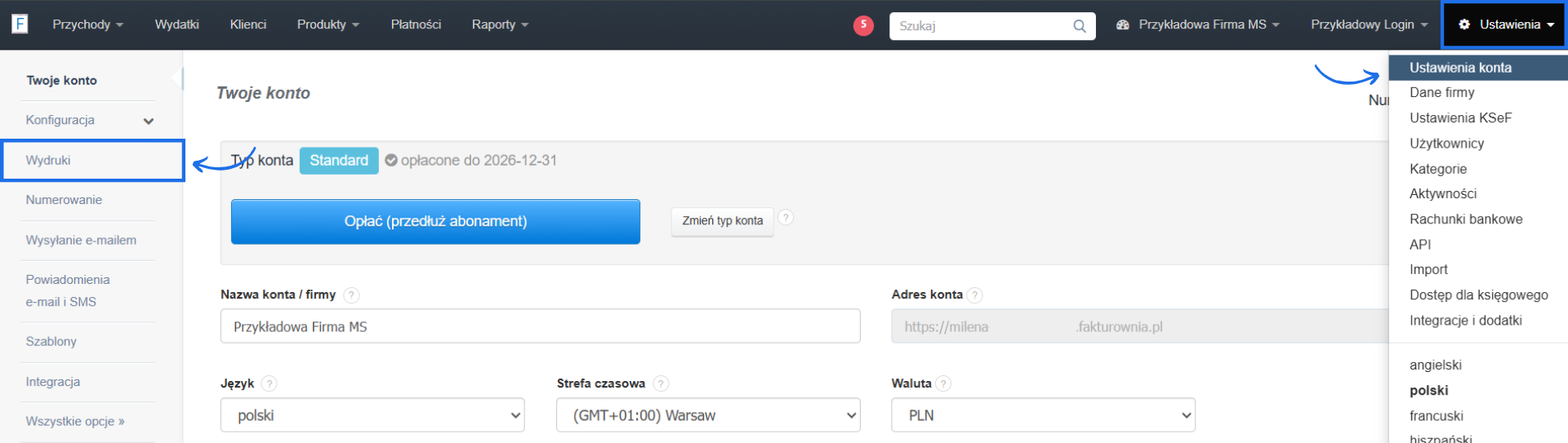
Task: Open the Język select box showing polski
Action: pos(372,415)
